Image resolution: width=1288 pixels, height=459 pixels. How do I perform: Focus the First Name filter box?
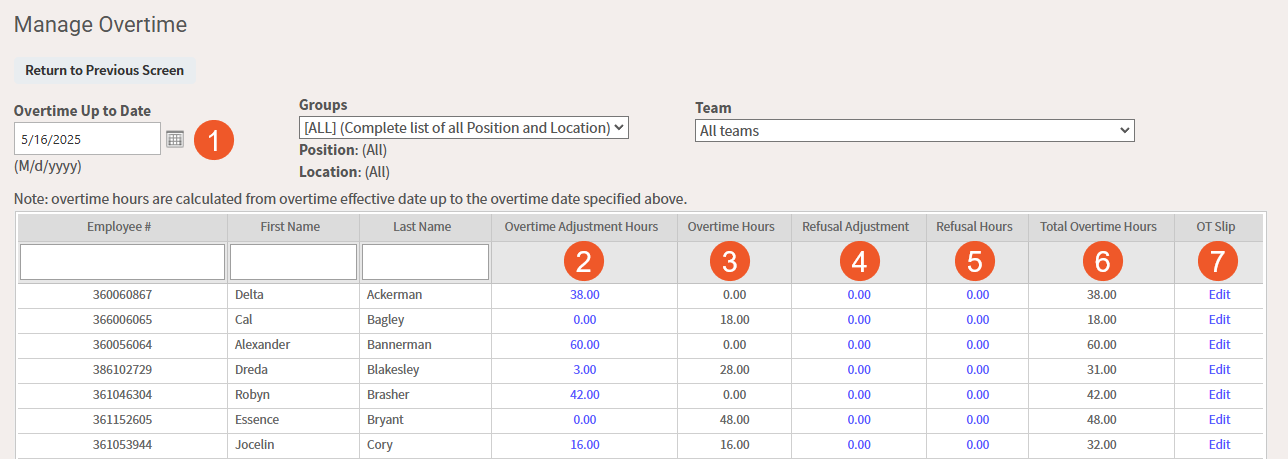pyautogui.click(x=293, y=262)
